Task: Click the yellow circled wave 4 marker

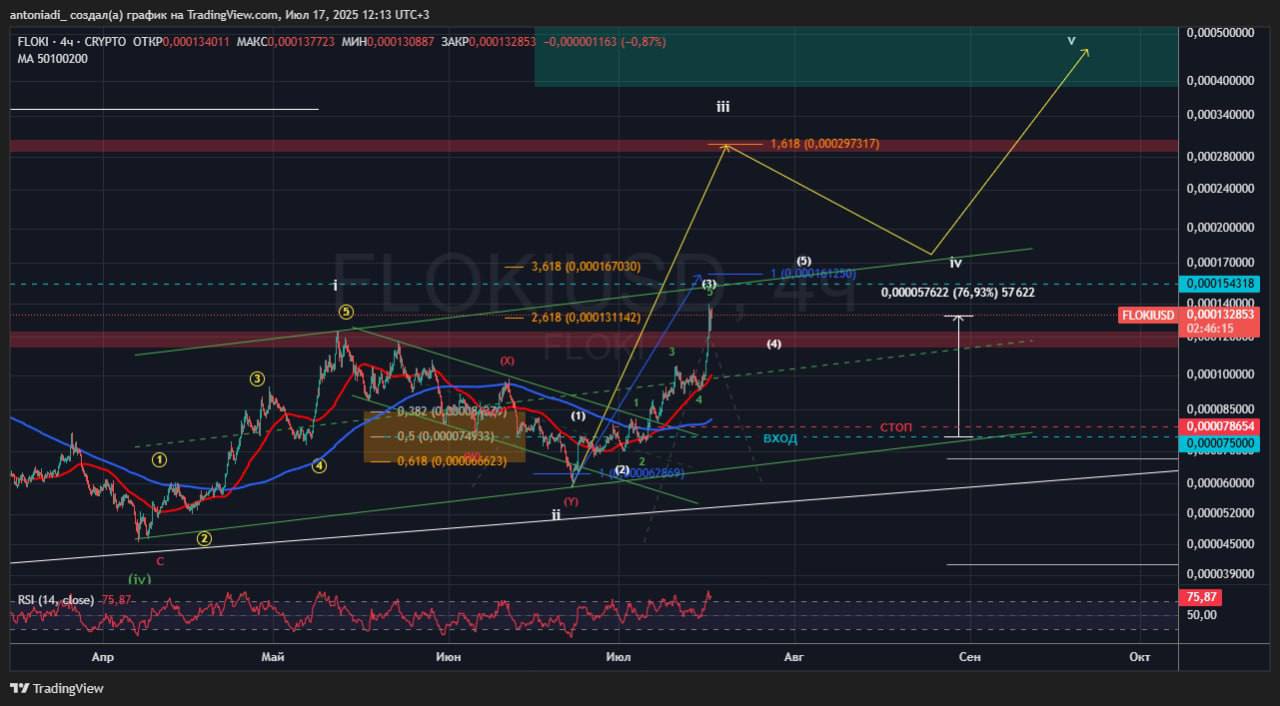Action: (x=318, y=465)
